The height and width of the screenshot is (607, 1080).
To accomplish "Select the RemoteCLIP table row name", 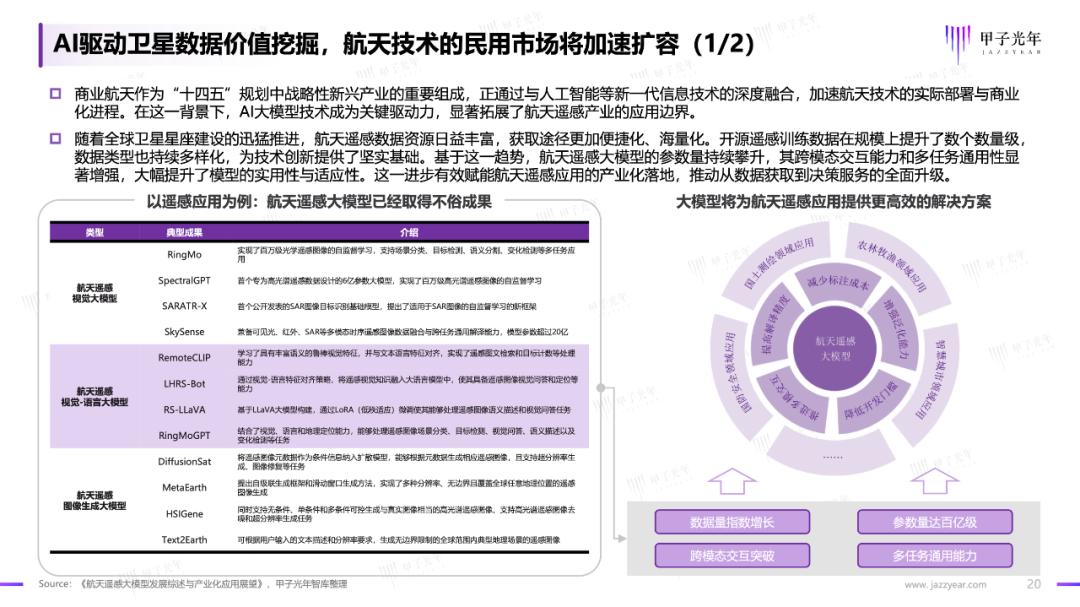I will (x=184, y=358).
